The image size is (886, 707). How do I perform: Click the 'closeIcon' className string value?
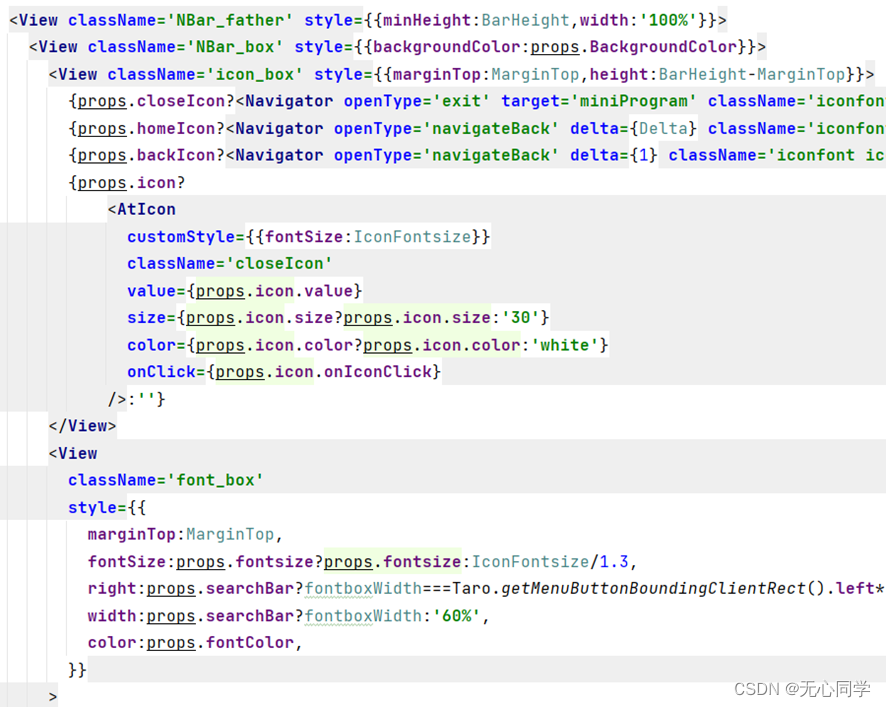click(x=279, y=264)
